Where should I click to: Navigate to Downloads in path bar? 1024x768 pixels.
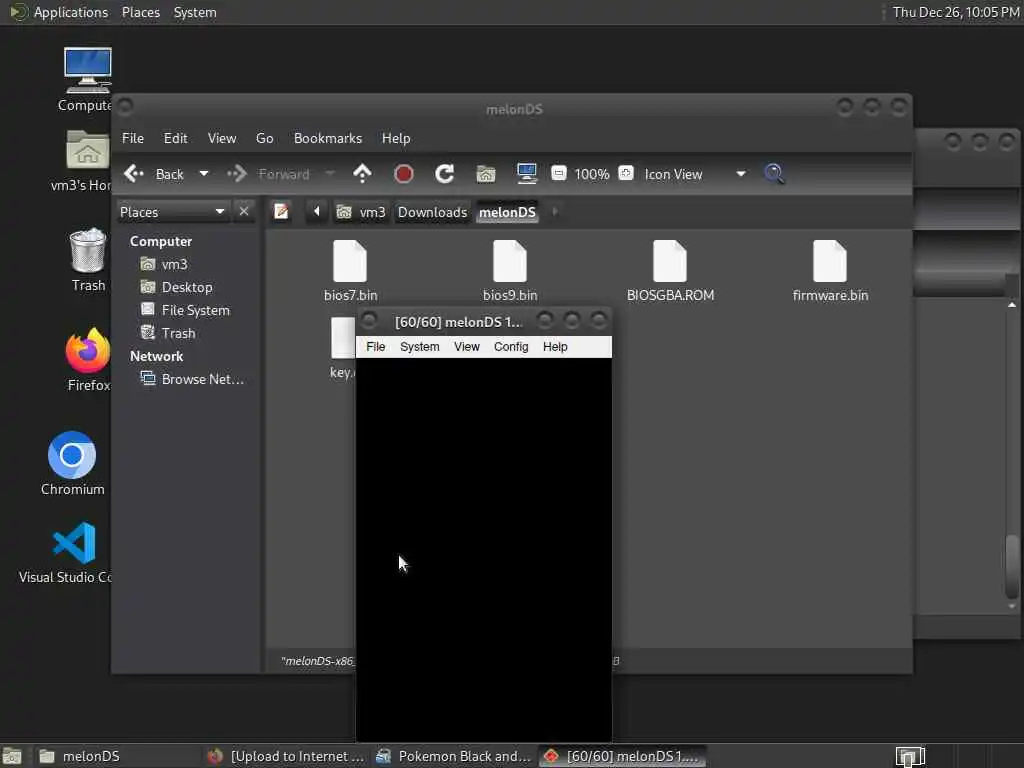click(432, 212)
